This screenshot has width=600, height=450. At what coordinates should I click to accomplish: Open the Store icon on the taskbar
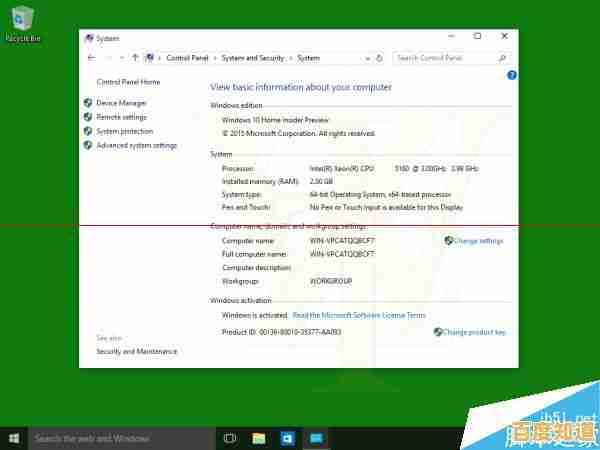click(287, 438)
